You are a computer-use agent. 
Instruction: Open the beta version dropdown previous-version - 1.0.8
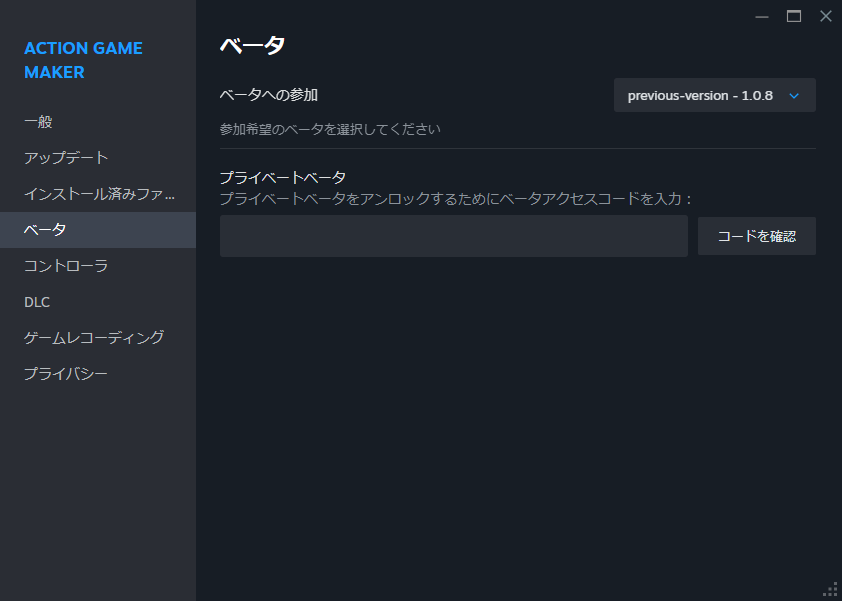715,96
